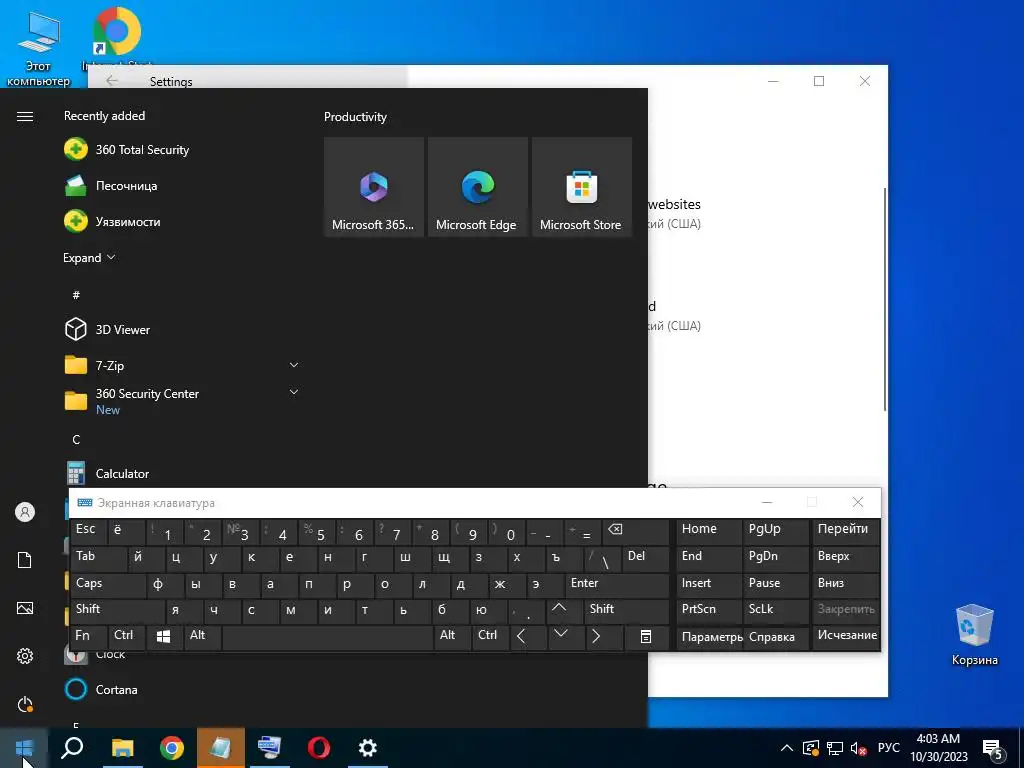Toggle Fn key on on-screen keyboard
This screenshot has height=768, width=1024.
(x=89, y=637)
